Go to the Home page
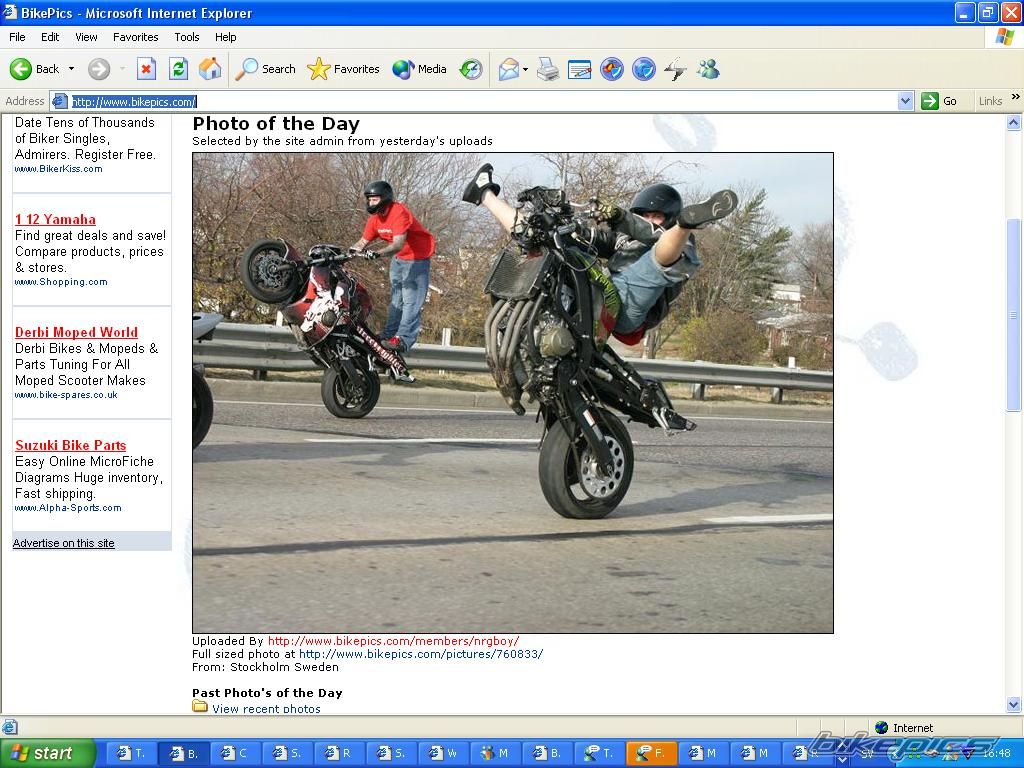 click(x=210, y=69)
